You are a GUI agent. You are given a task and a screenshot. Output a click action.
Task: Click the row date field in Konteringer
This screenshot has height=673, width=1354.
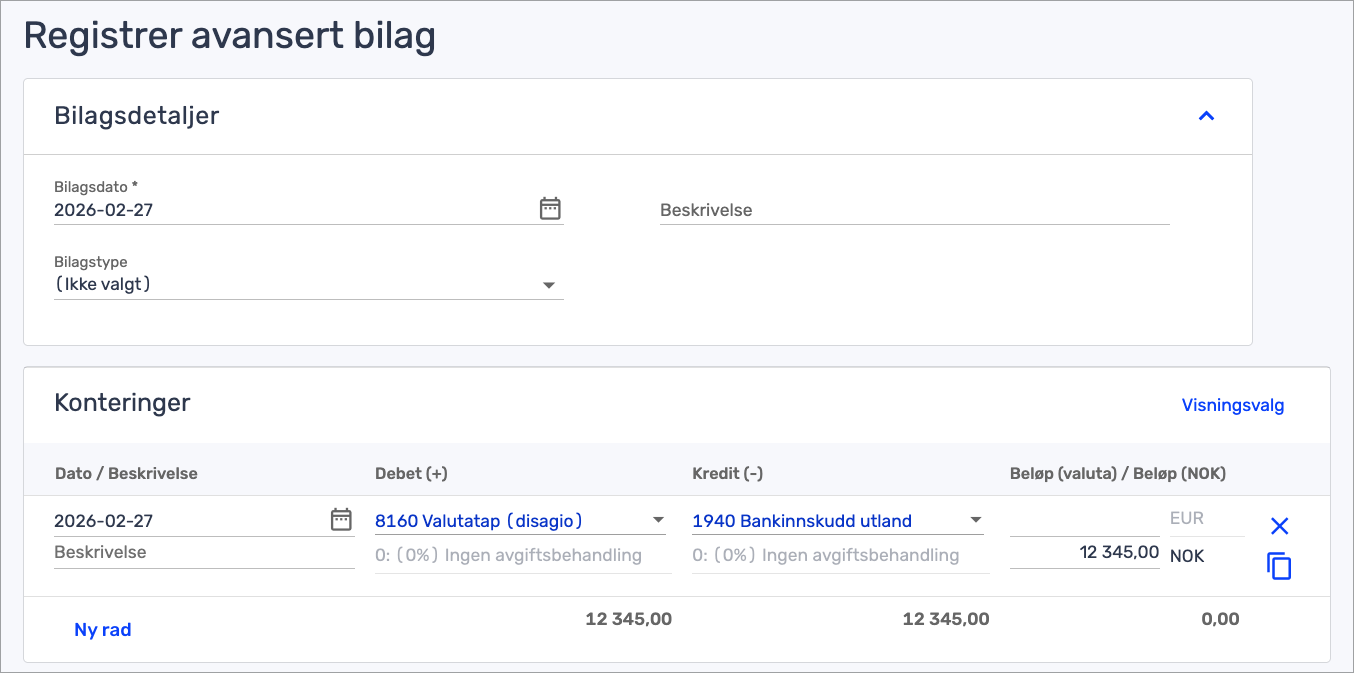(x=188, y=520)
